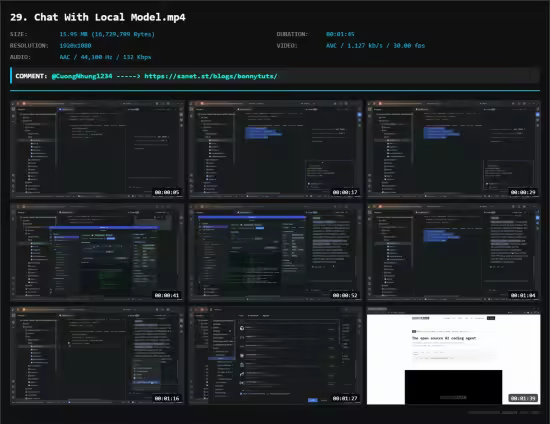Click the AUDIO: label
This screenshot has height=424, width=550.
coord(20,57)
